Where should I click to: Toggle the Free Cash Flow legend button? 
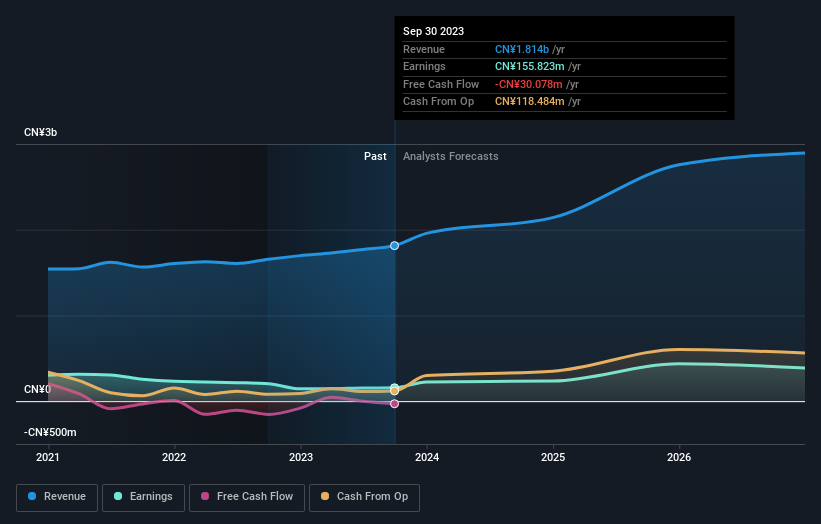247,497
